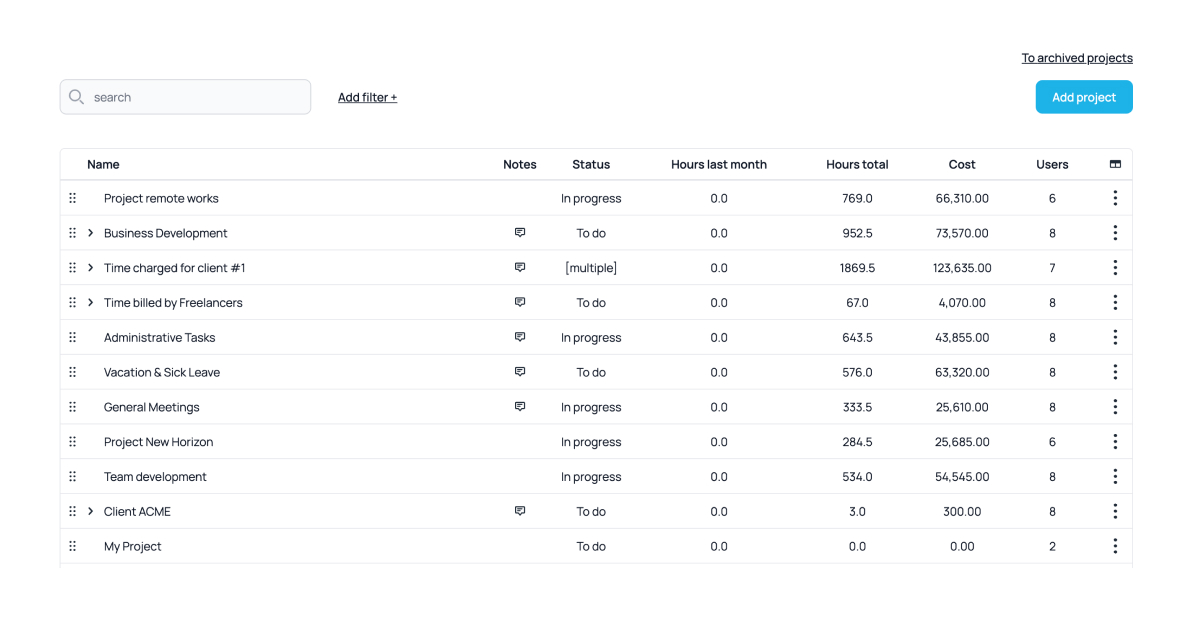Click the Add project button

point(1083,97)
